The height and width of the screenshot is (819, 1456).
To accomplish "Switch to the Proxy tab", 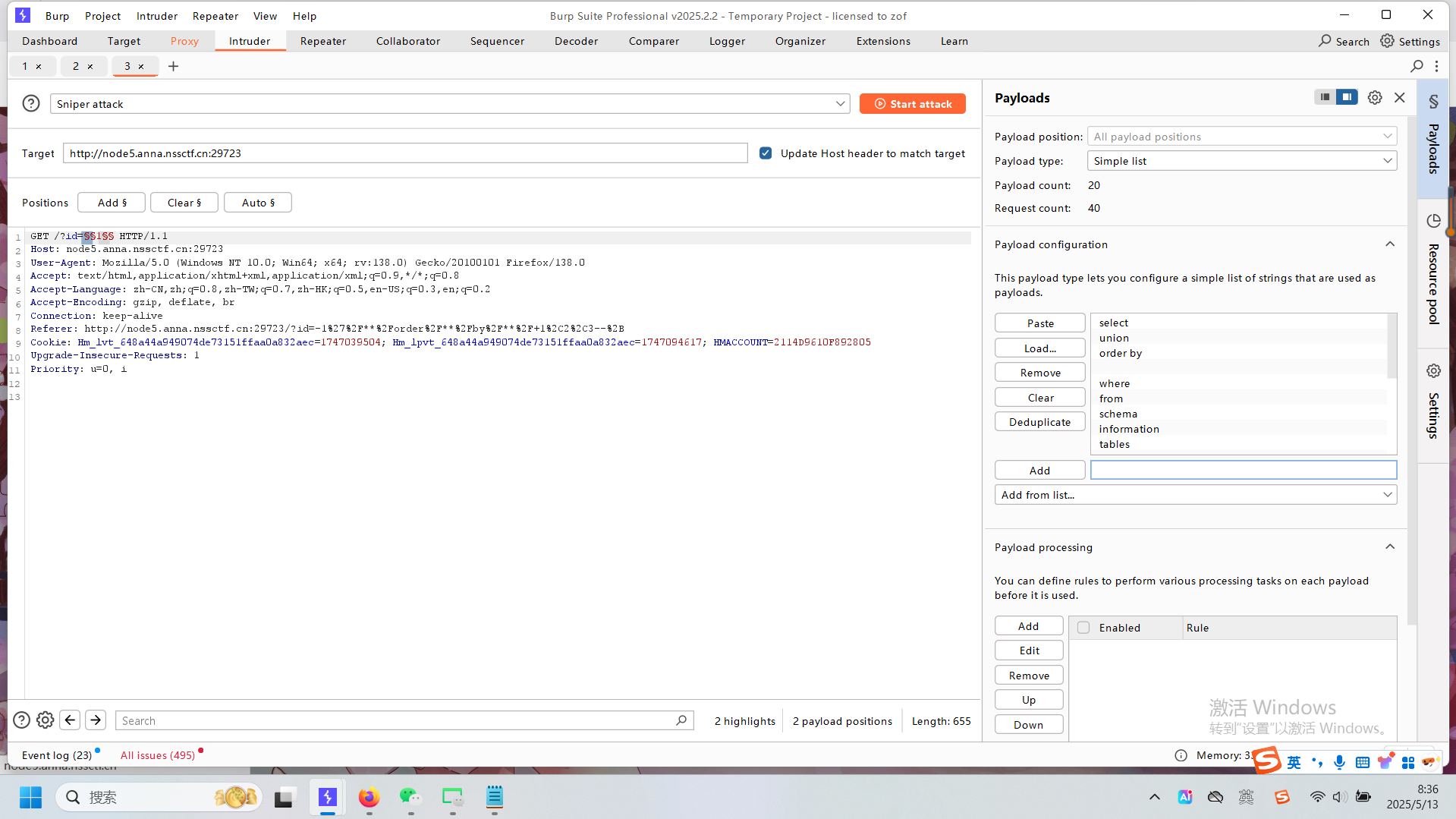I will [x=184, y=41].
